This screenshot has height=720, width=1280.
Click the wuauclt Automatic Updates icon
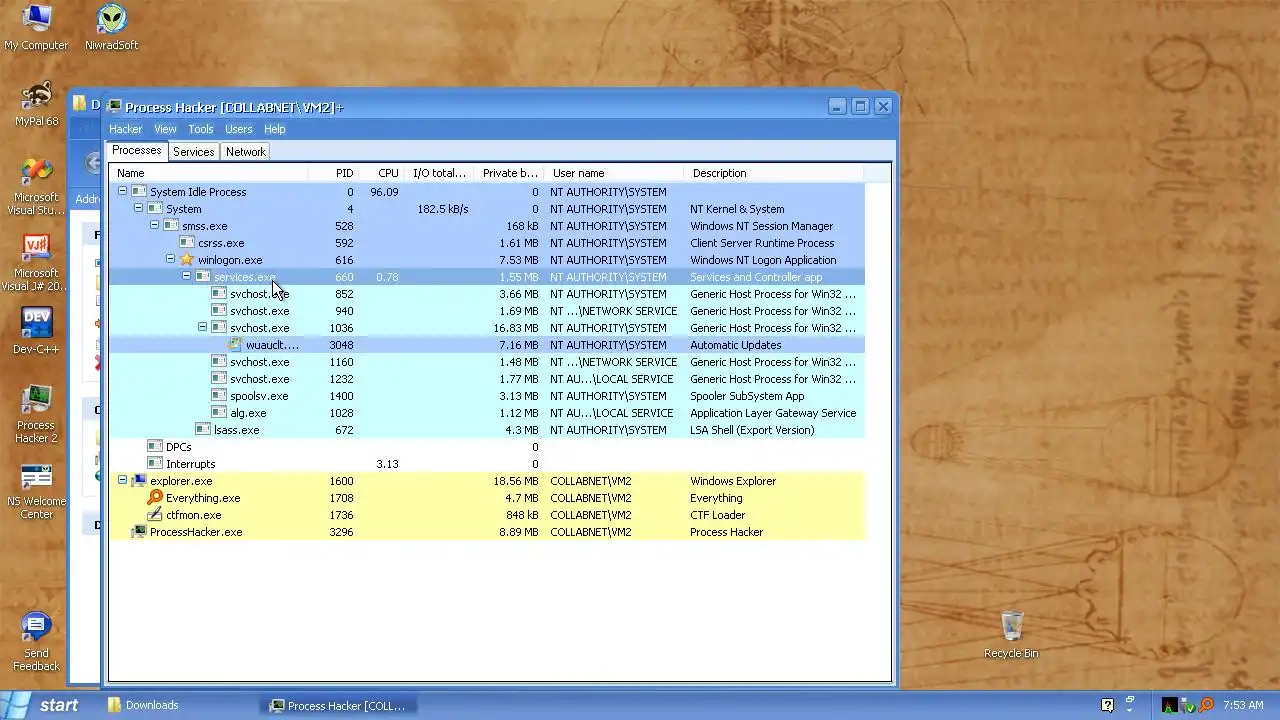point(235,345)
